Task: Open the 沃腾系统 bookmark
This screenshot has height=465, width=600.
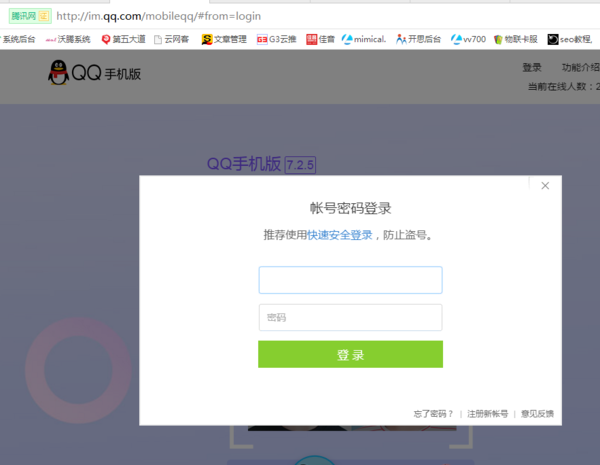Action: pyautogui.click(x=68, y=39)
